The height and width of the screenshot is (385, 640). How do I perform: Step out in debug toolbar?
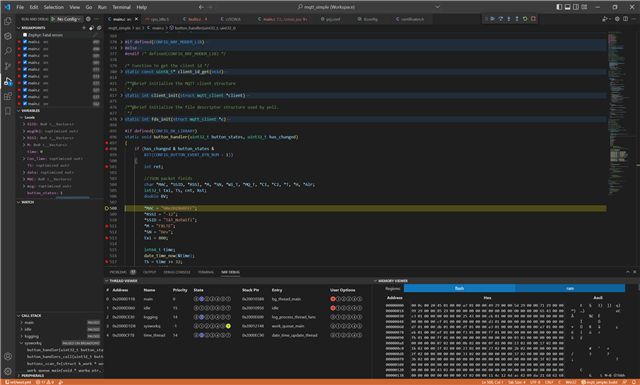(x=517, y=19)
